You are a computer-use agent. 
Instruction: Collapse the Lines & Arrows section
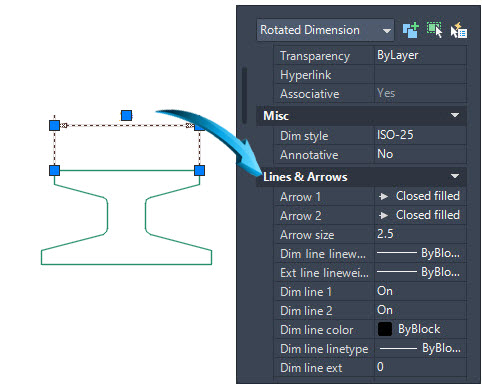(x=455, y=176)
